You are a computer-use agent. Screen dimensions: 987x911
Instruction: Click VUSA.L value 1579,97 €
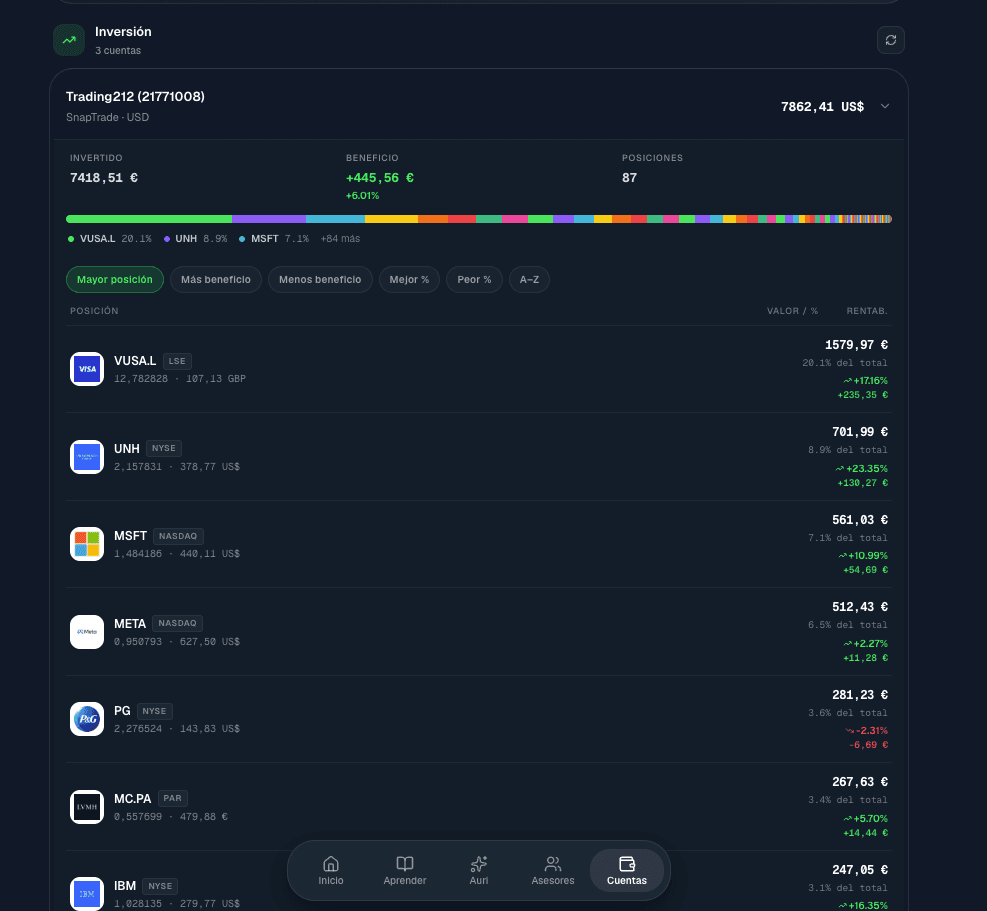[856, 345]
